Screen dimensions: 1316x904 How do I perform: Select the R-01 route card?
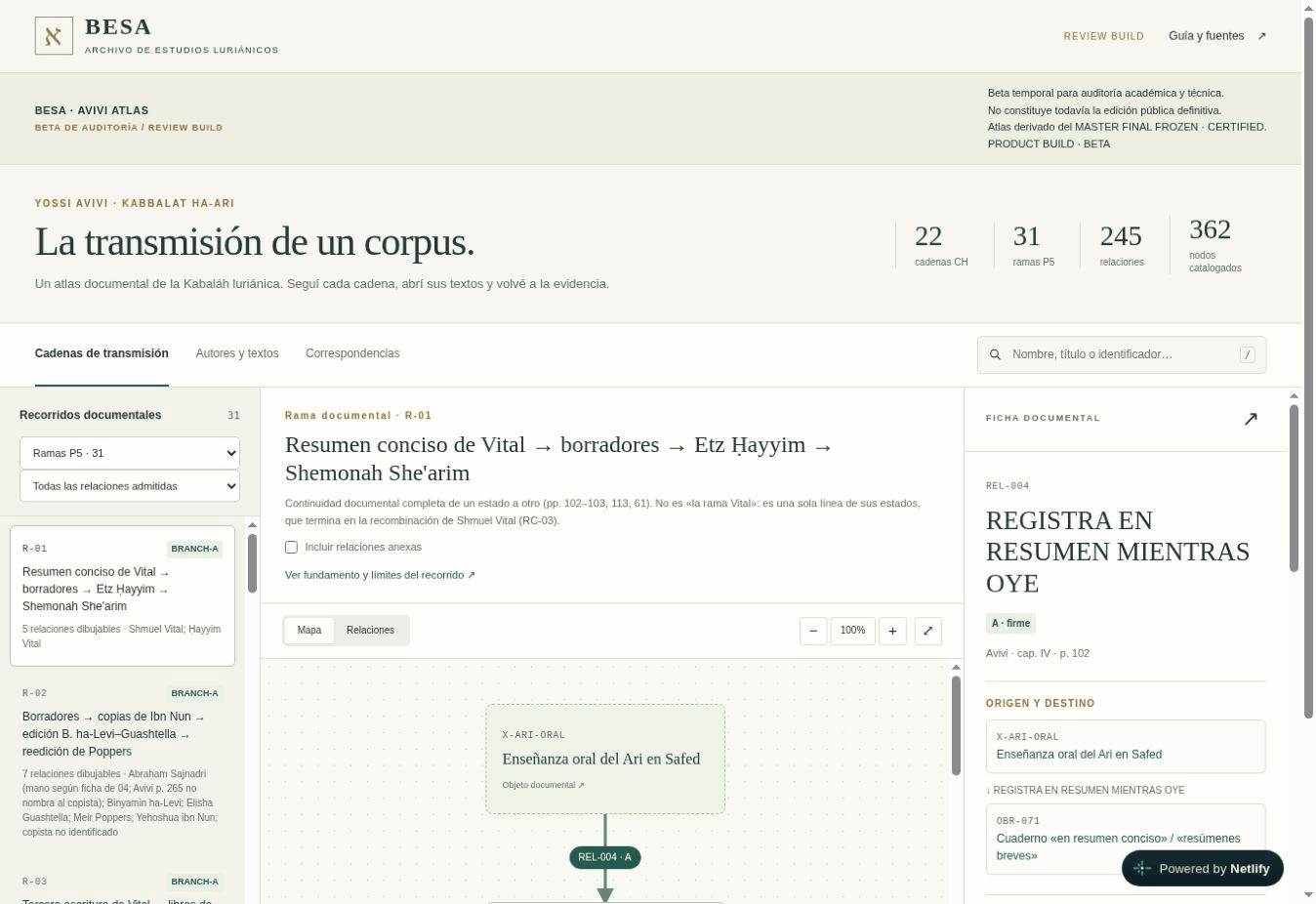coord(122,596)
